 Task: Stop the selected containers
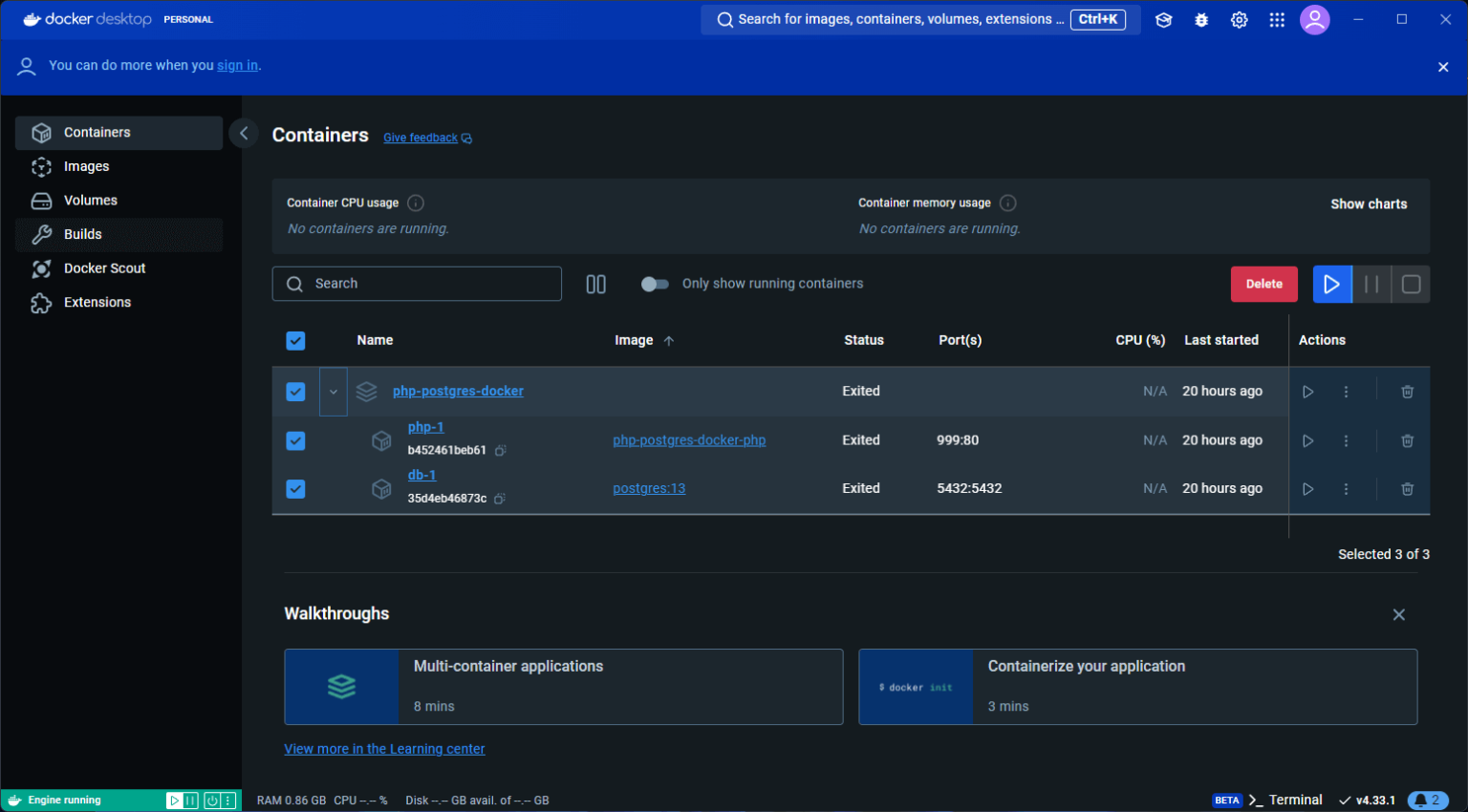pos(1411,284)
